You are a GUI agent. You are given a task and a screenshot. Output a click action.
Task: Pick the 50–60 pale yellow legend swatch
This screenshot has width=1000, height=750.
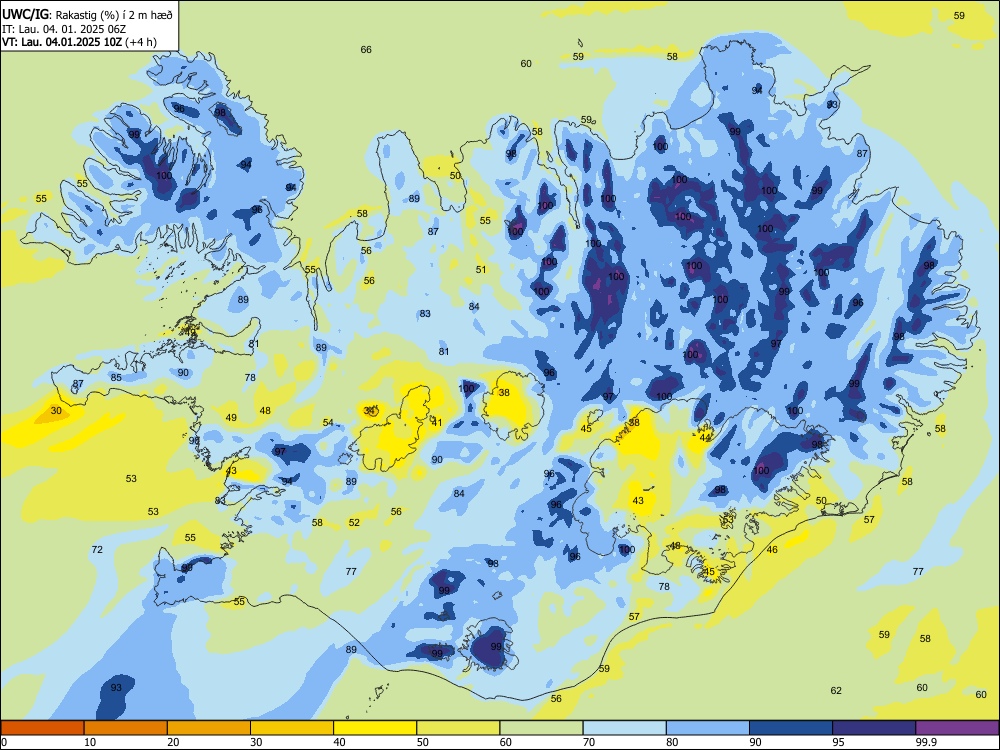459,728
